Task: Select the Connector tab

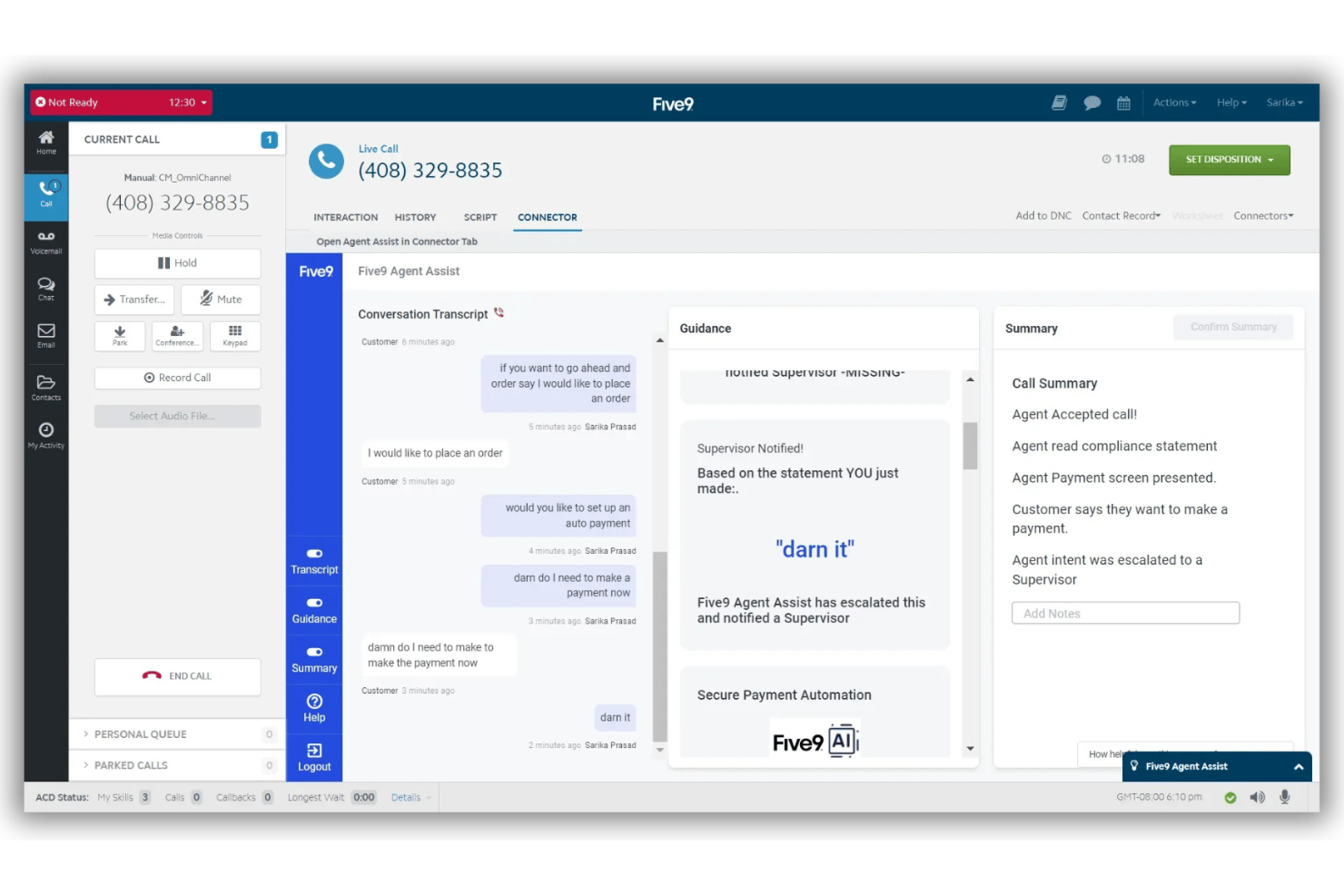Action: tap(547, 218)
